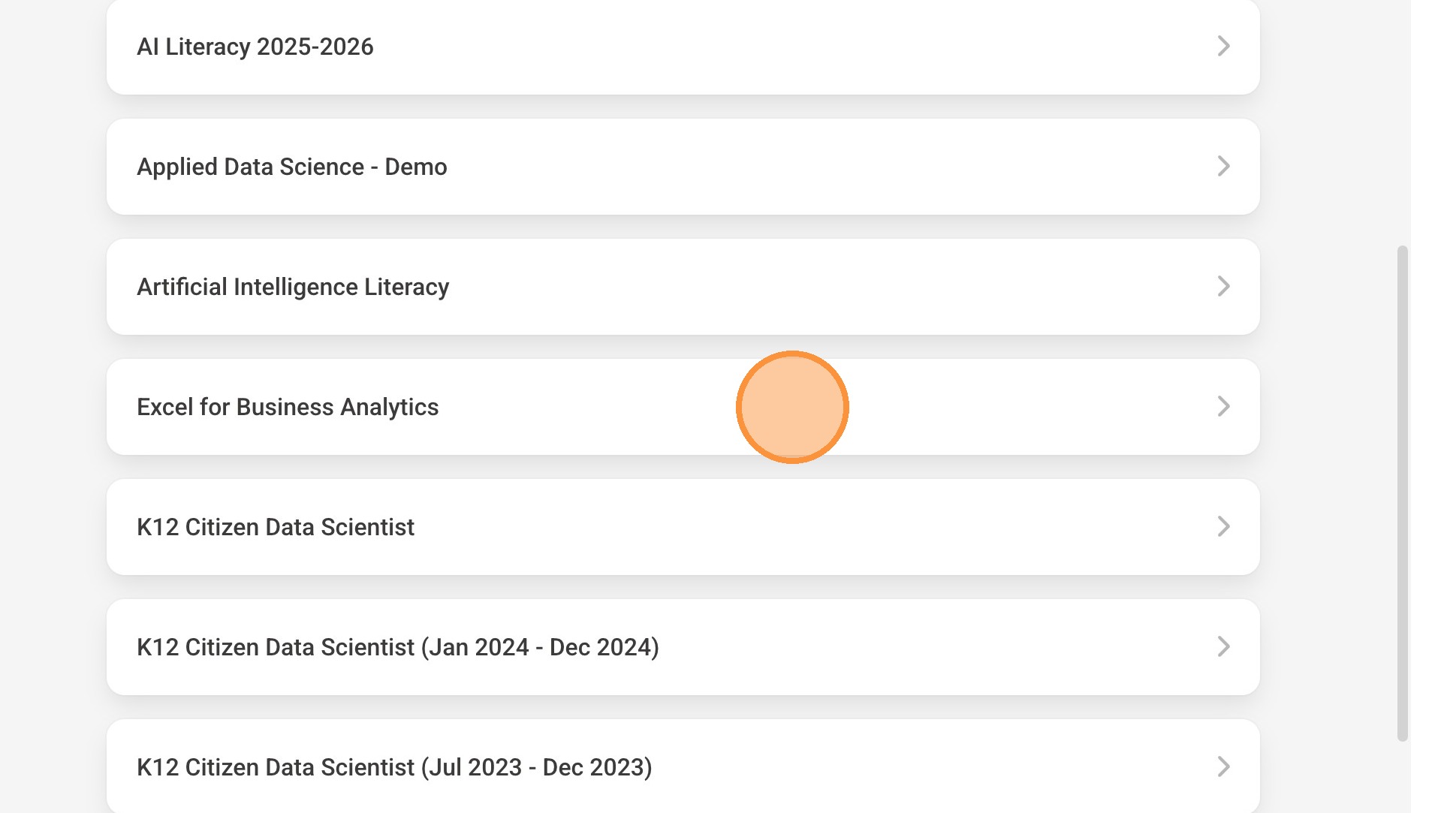Click the orange circle highlight marker
Image resolution: width=1456 pixels, height=813 pixels.
(x=792, y=407)
